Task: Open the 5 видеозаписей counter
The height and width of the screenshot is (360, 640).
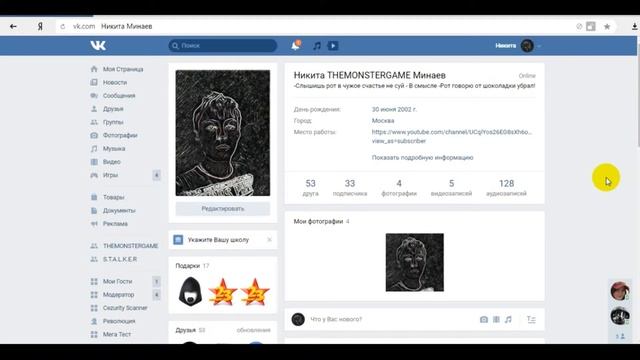Action: point(451,188)
